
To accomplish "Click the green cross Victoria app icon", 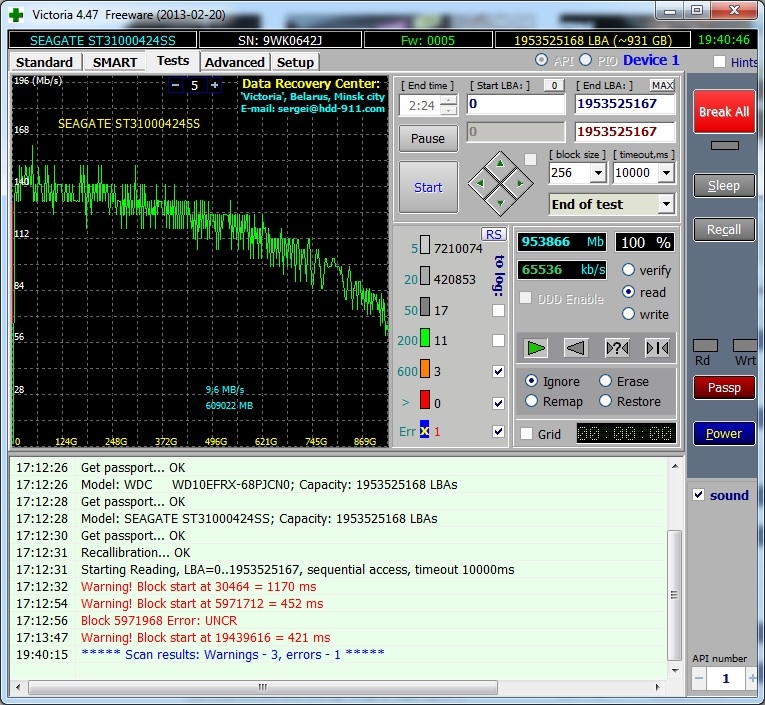I will click(x=16, y=15).
